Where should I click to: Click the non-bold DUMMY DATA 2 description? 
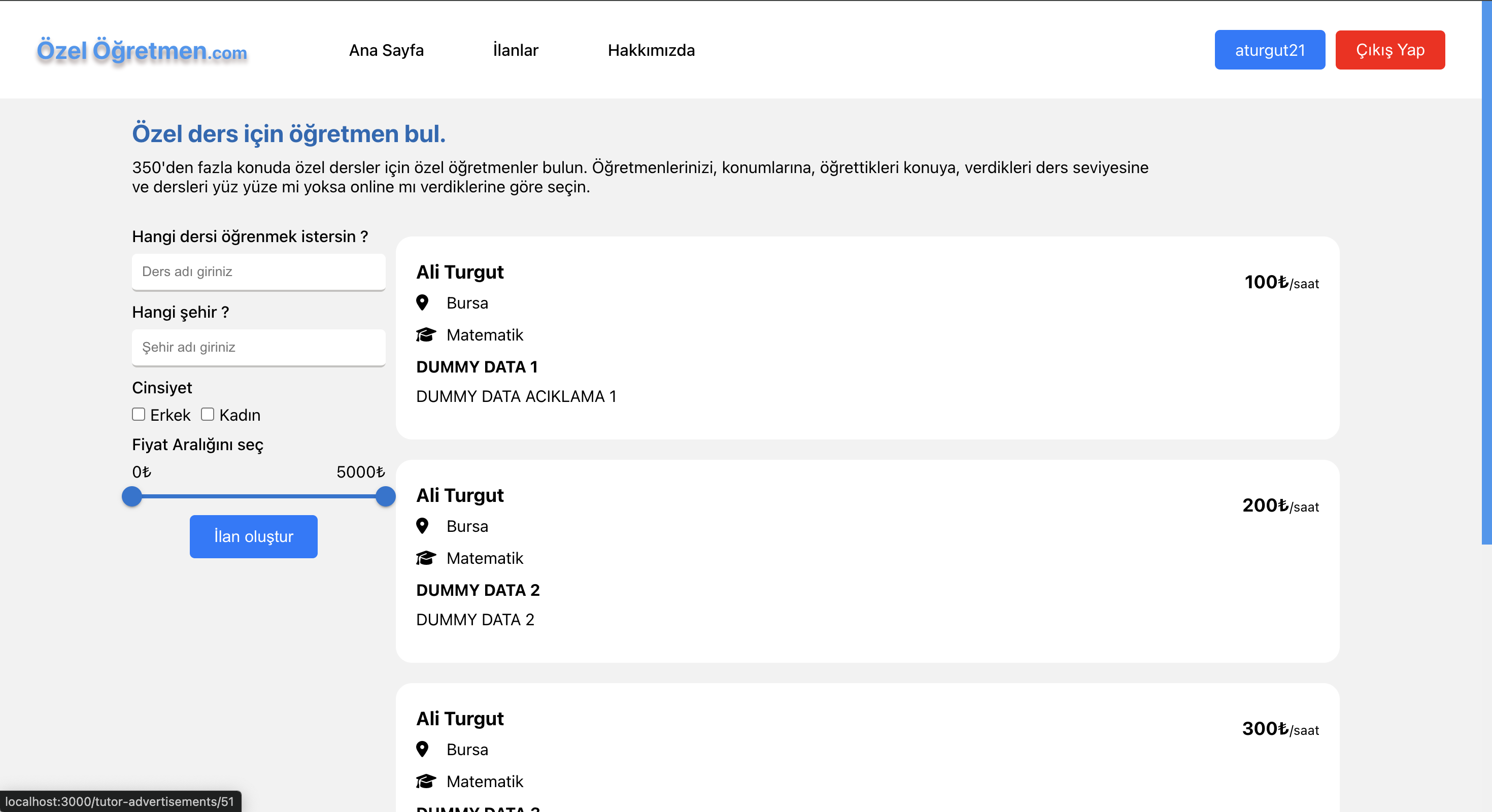coord(475,620)
